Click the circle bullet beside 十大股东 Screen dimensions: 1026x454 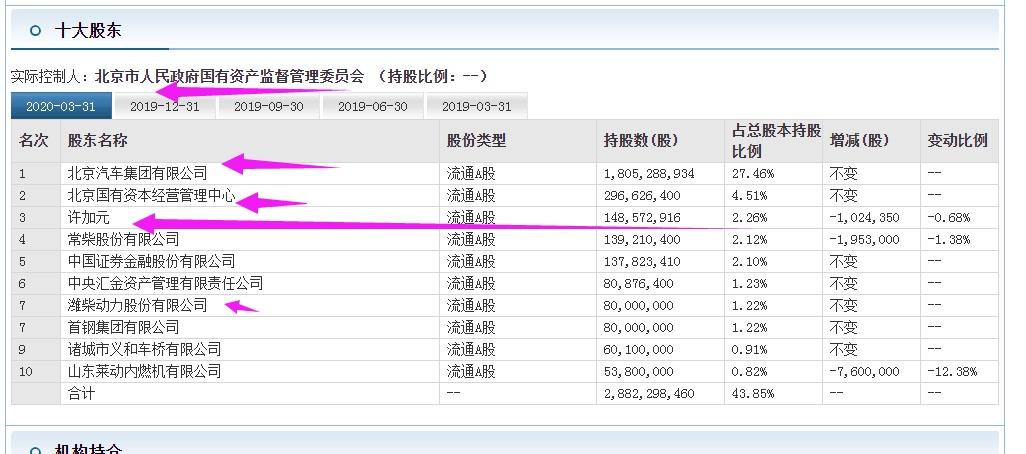point(35,30)
